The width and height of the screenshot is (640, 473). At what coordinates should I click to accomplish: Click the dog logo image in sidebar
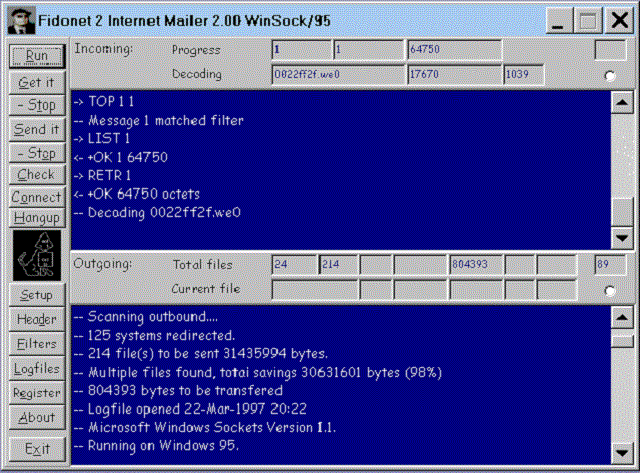pyautogui.click(x=37, y=255)
